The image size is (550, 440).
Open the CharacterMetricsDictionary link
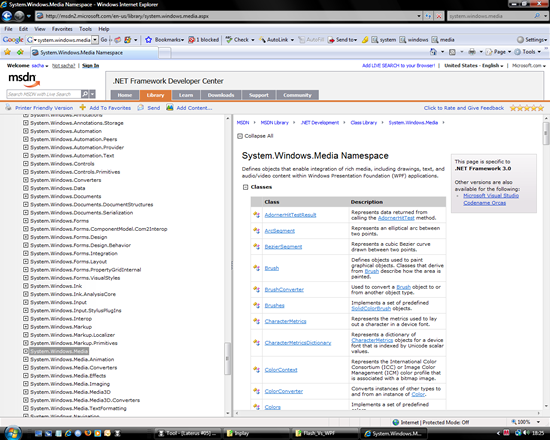coord(298,343)
